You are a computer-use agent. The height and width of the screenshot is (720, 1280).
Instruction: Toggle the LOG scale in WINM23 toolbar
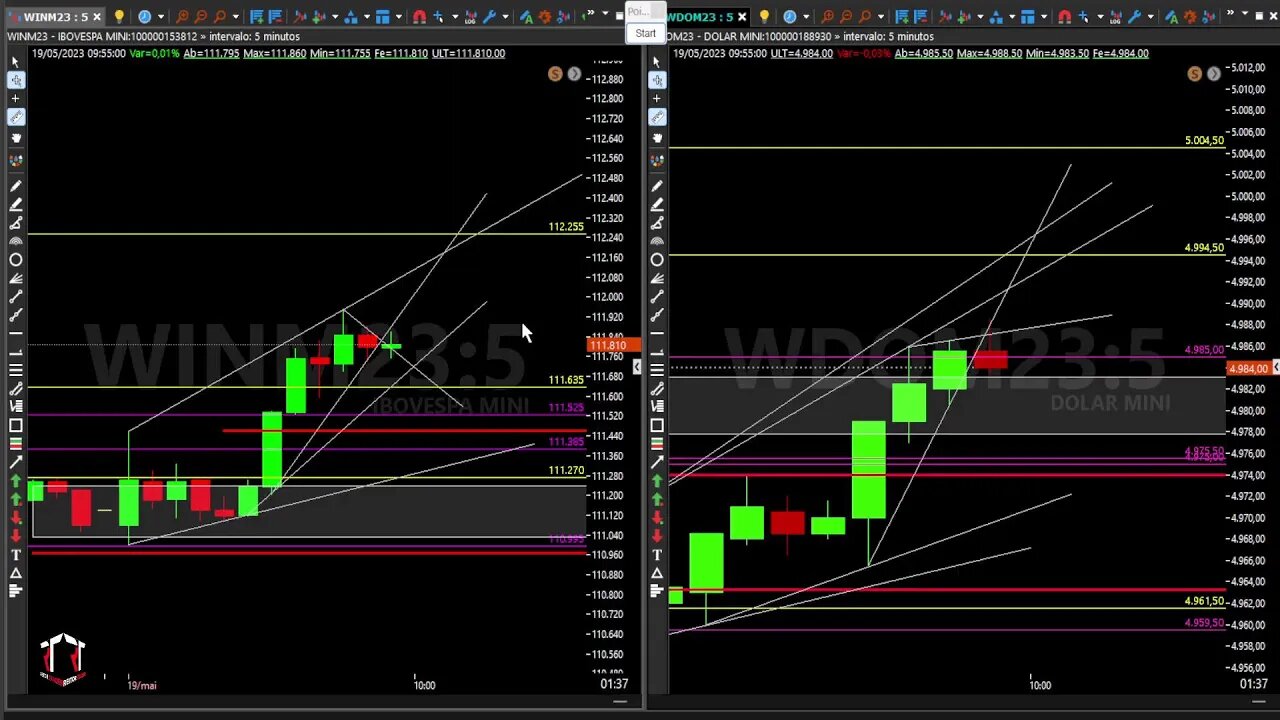[x=470, y=18]
